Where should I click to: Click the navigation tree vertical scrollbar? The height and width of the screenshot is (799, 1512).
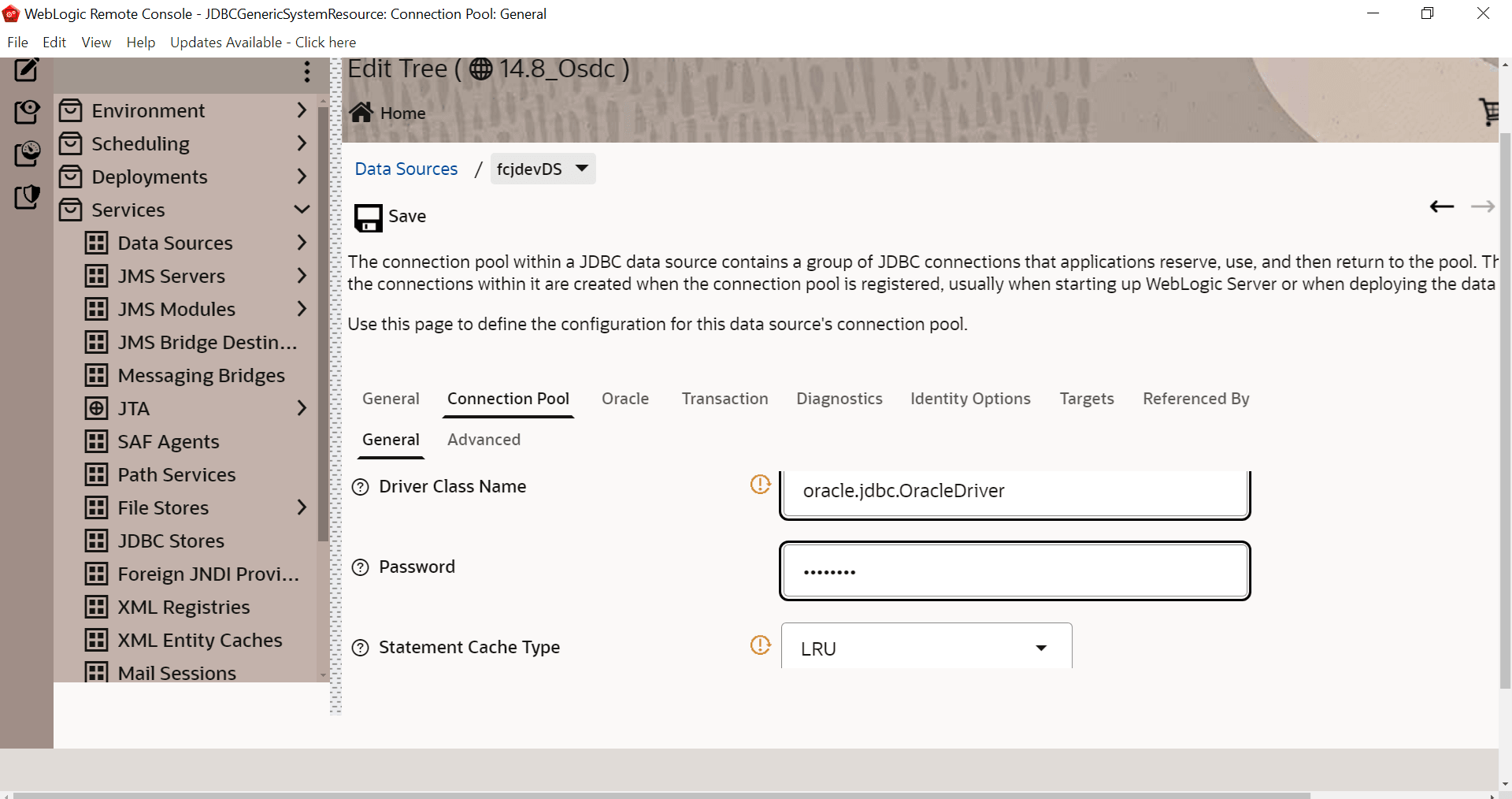(323, 323)
